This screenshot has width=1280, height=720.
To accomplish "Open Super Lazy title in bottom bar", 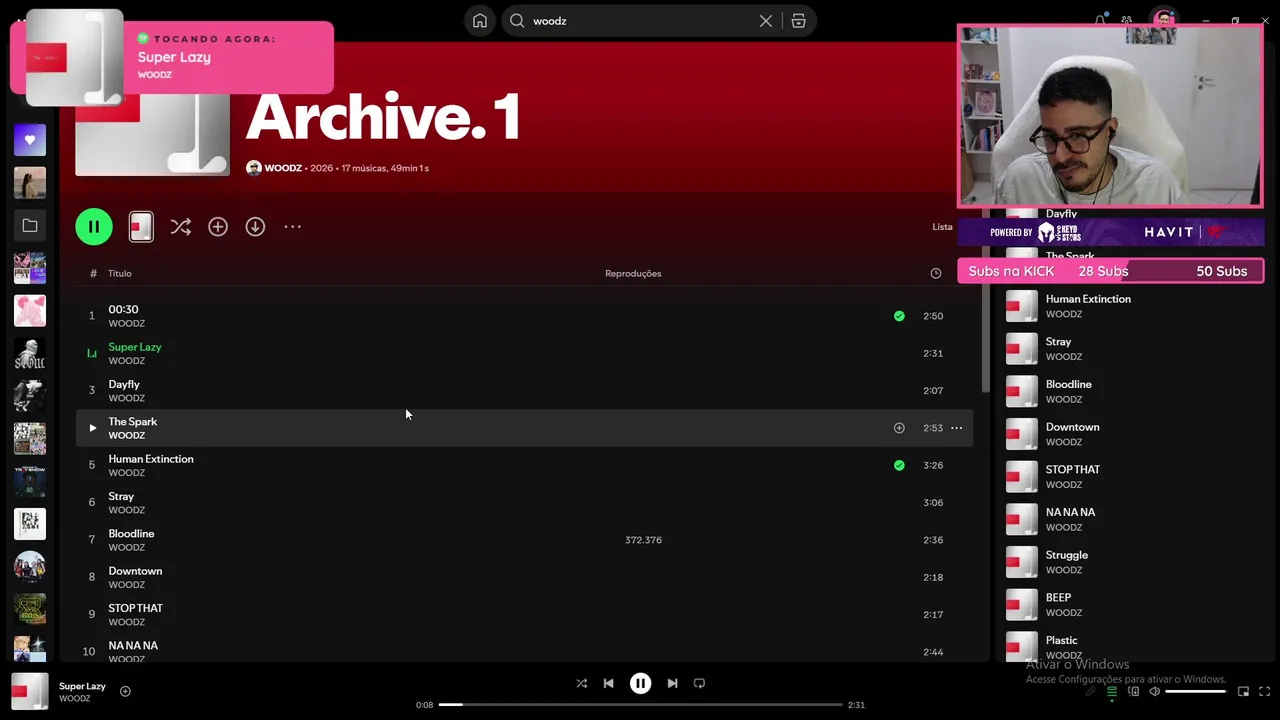I will click(x=82, y=686).
